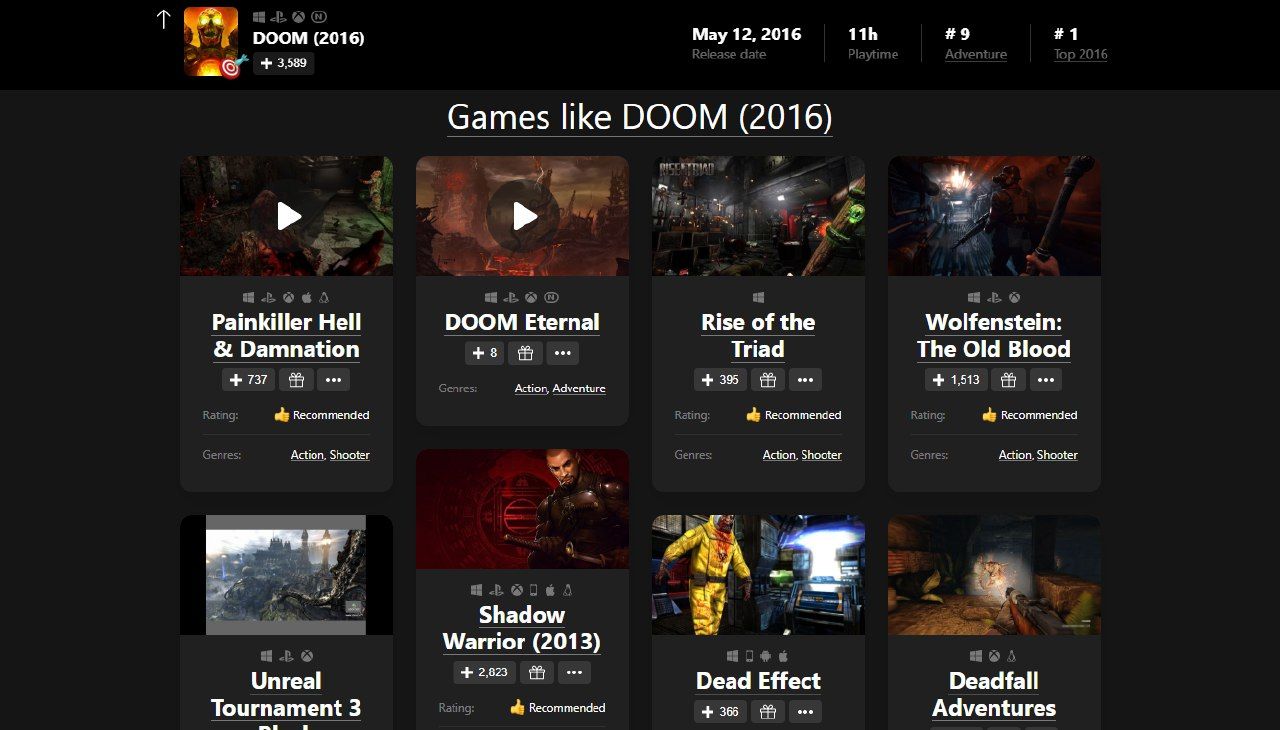Click the 11h playtime value

863,34
